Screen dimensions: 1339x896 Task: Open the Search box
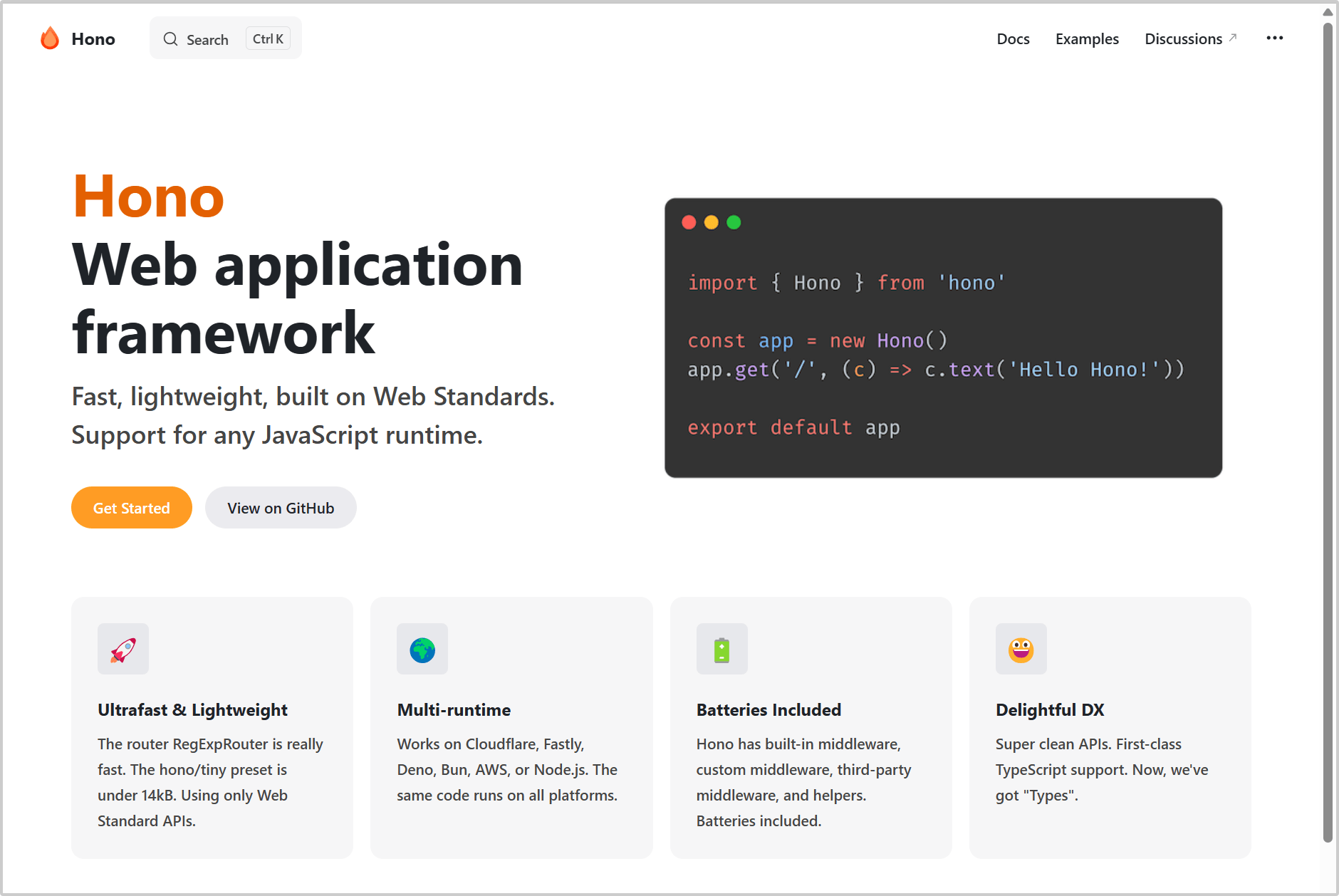(x=226, y=38)
